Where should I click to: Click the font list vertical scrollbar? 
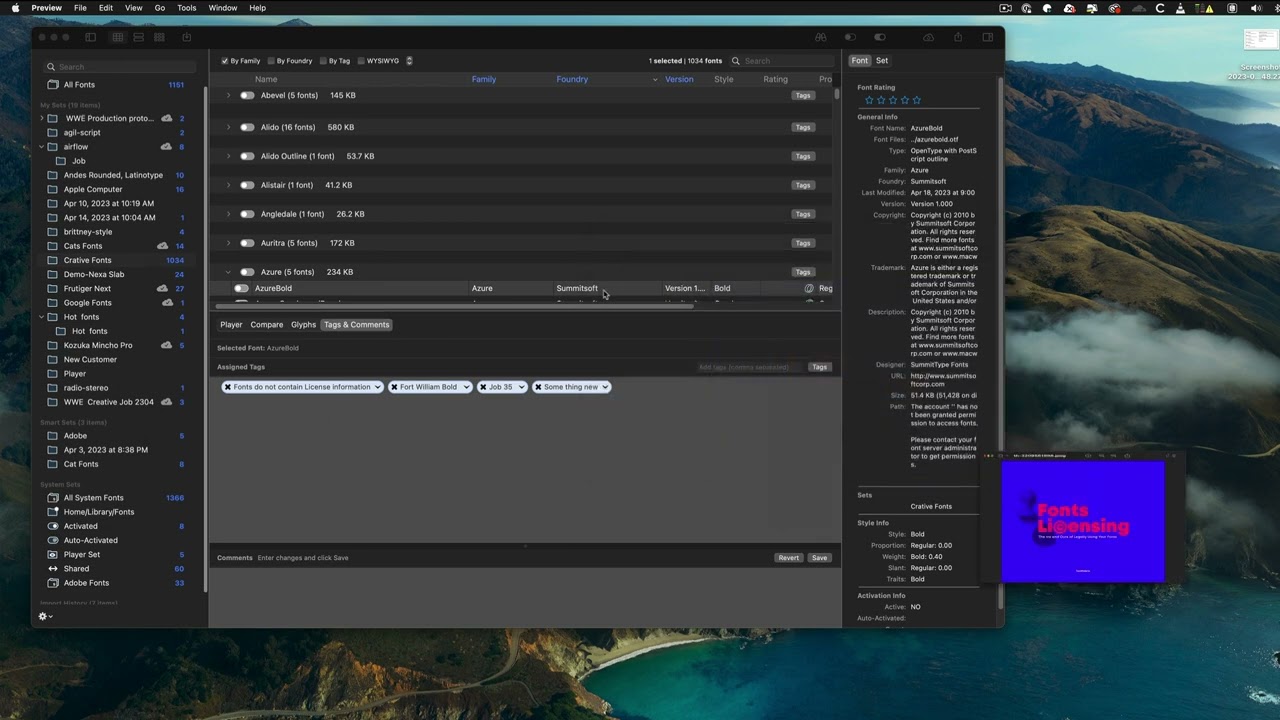(x=837, y=94)
